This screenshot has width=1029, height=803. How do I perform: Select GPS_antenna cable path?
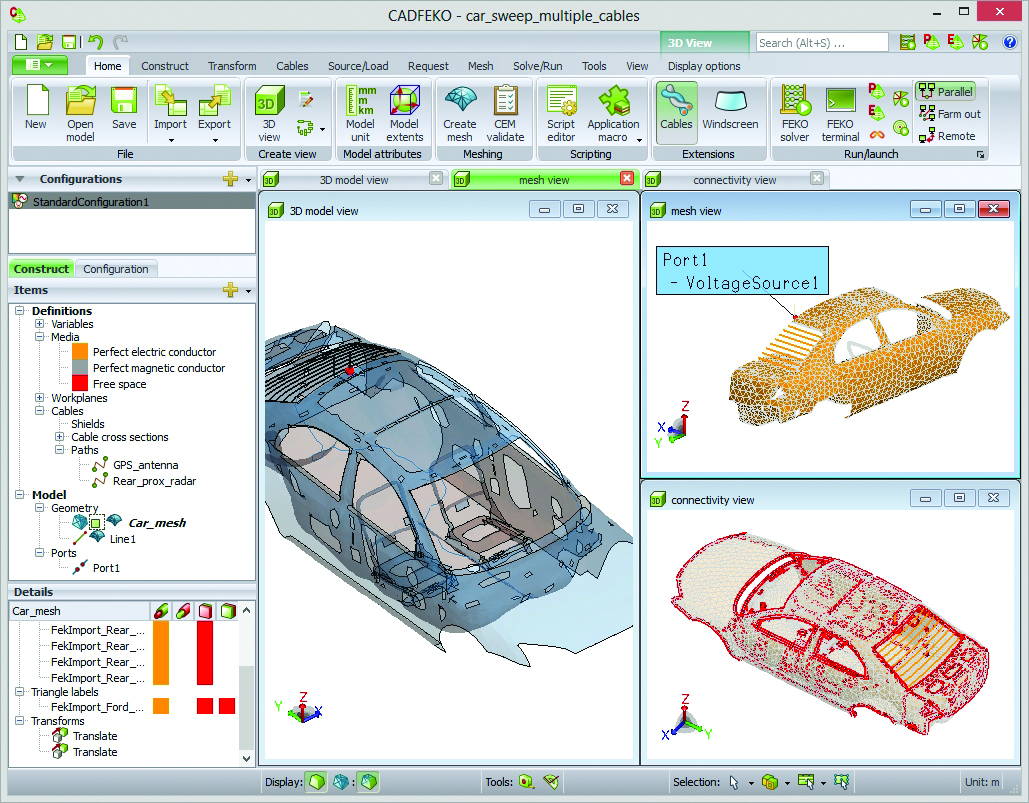(146, 465)
